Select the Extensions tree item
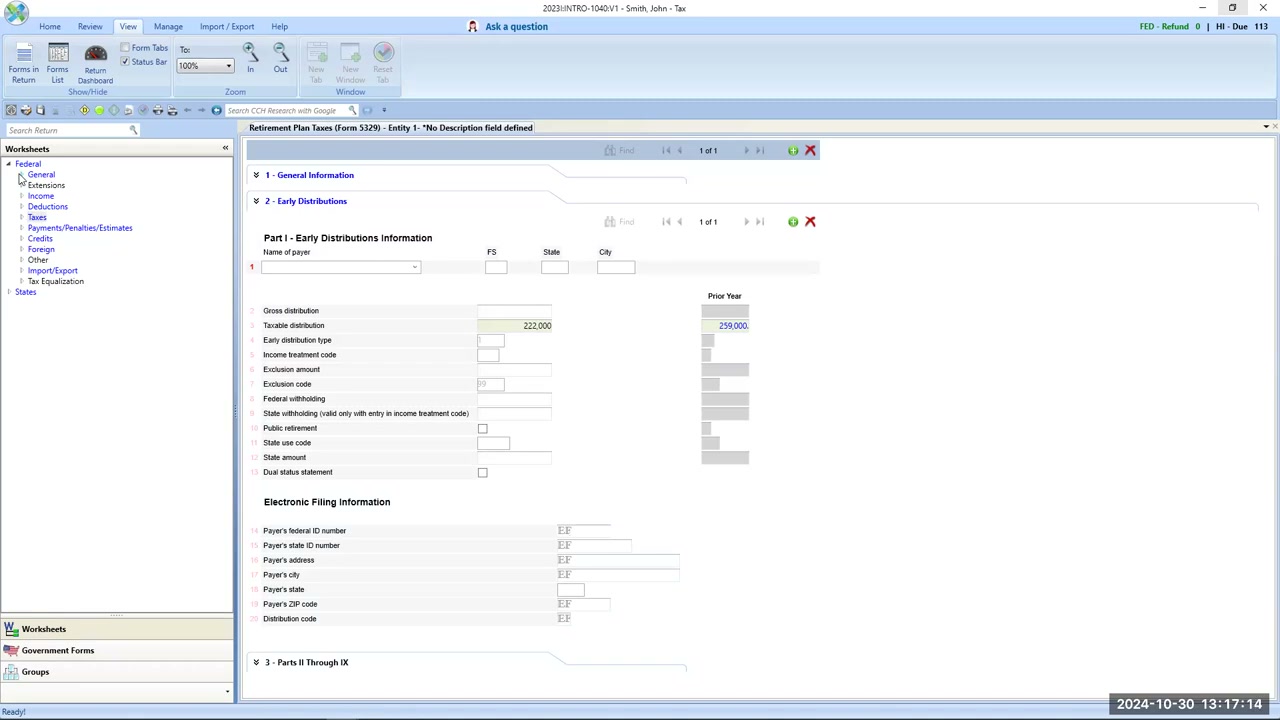Screen dimensions: 1280x720 pos(46,185)
